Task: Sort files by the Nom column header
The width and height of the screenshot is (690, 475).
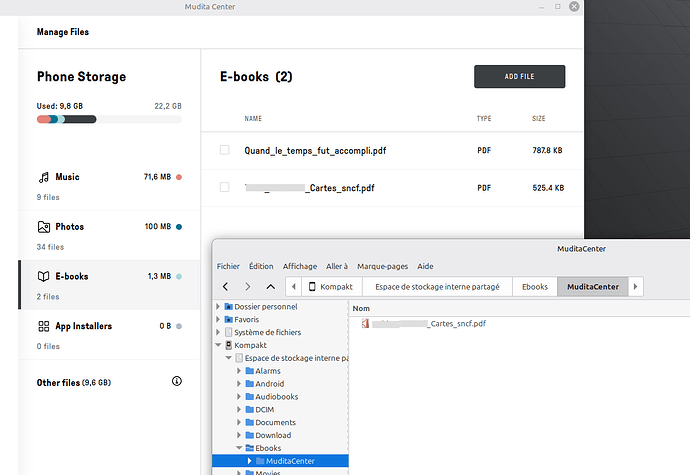Action: 362,308
